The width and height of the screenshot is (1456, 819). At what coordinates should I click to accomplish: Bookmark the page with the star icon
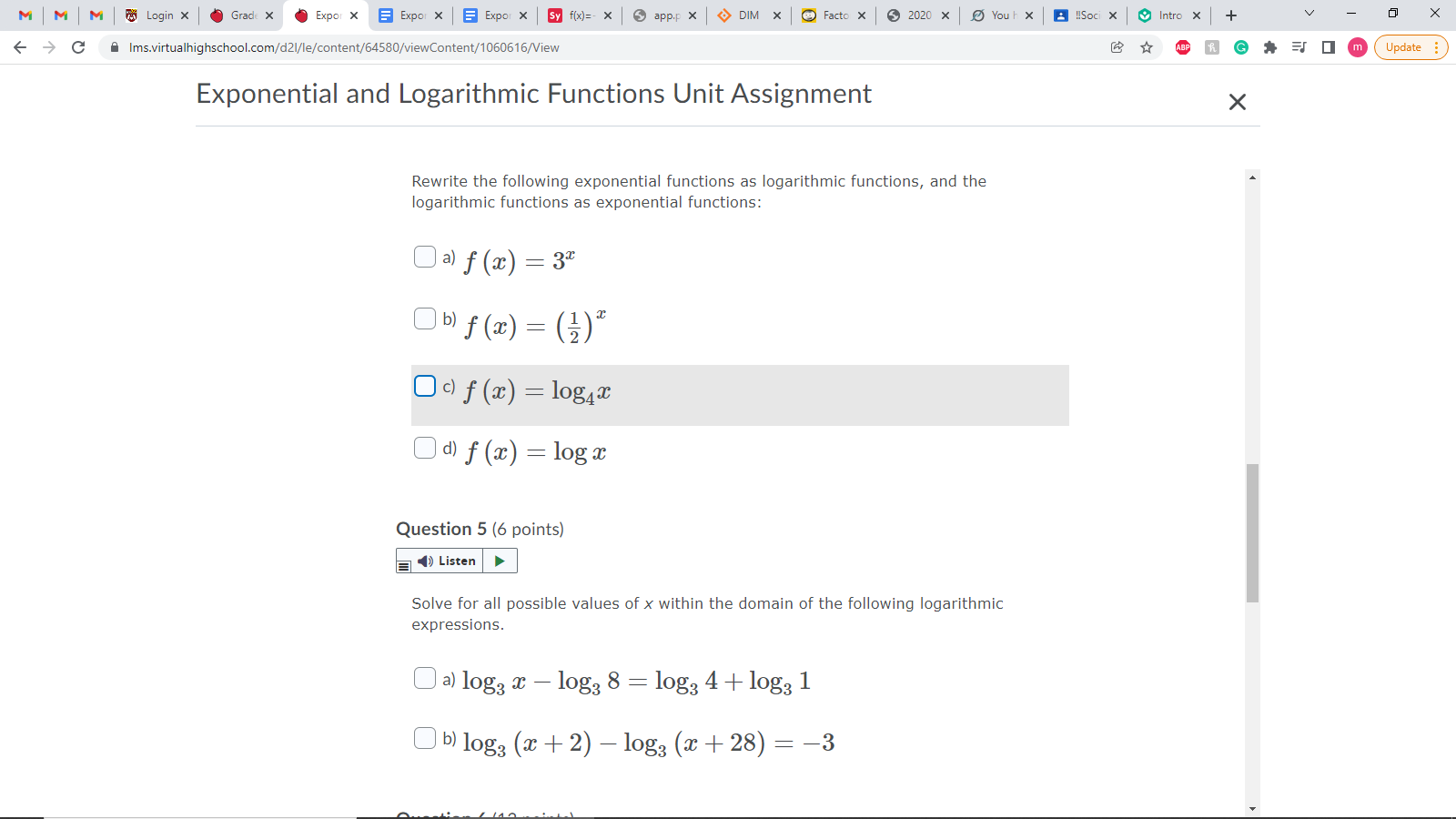click(1145, 47)
